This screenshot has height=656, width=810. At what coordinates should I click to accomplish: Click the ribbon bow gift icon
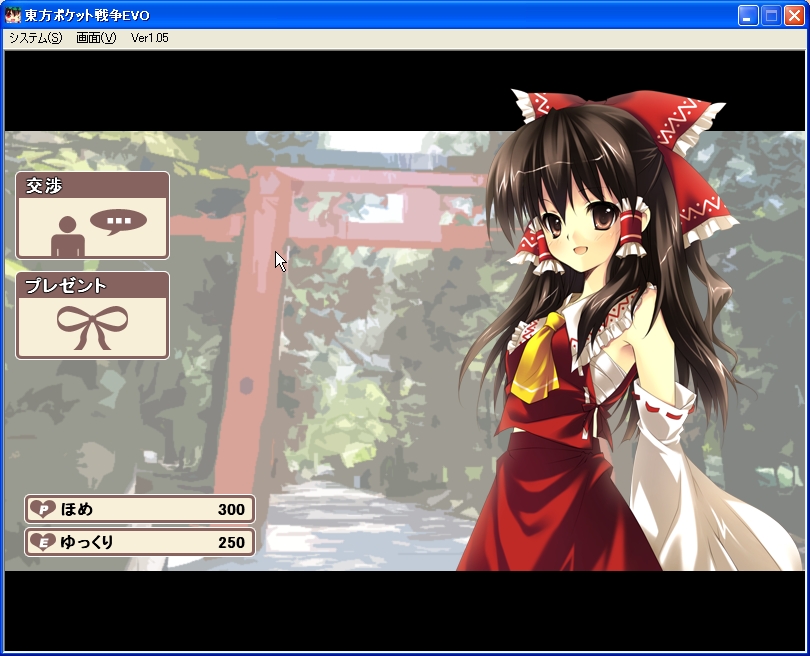tap(92, 327)
